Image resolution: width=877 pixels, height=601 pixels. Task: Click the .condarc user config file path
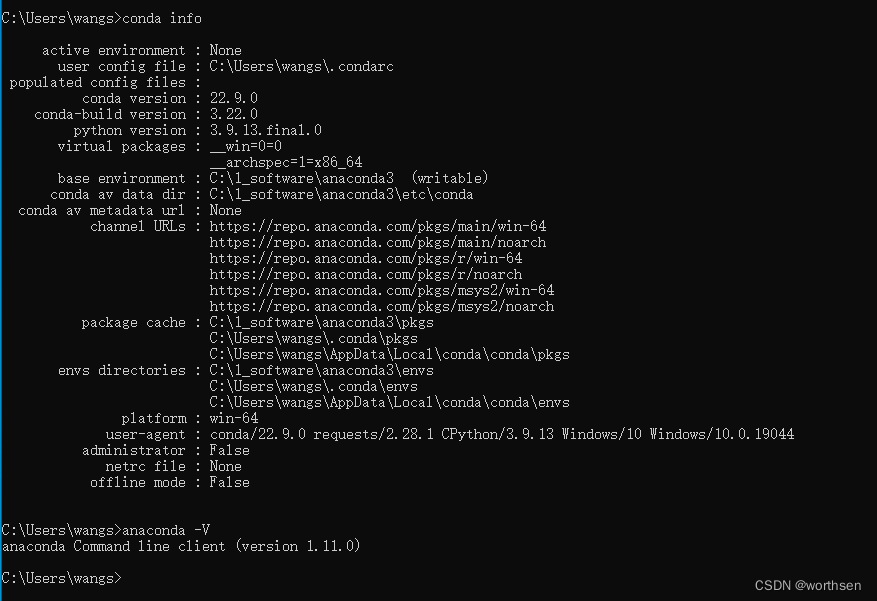(x=301, y=67)
